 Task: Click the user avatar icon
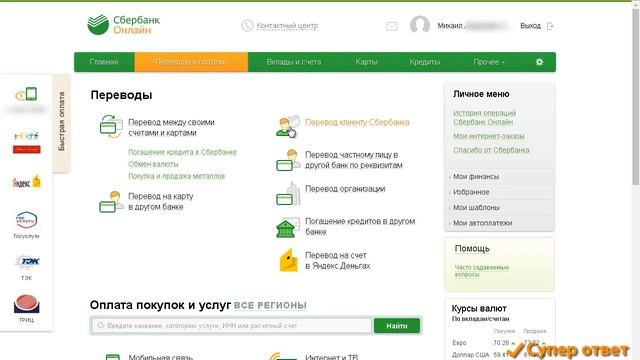coord(420,25)
